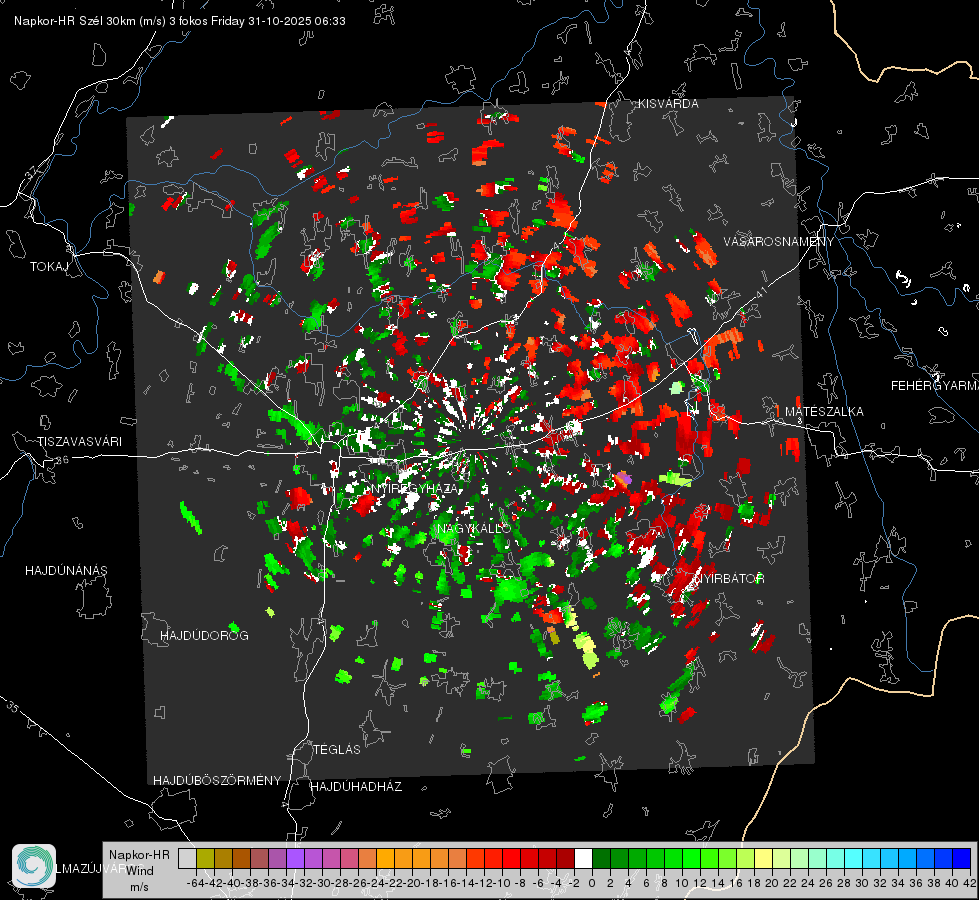The width and height of the screenshot is (979, 900).
Task: Click the legend value 42
Action: pos(969,883)
